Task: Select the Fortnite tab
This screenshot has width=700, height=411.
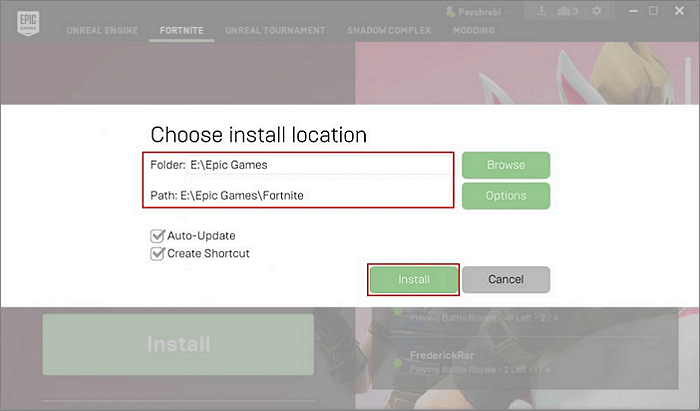Action: pyautogui.click(x=181, y=30)
